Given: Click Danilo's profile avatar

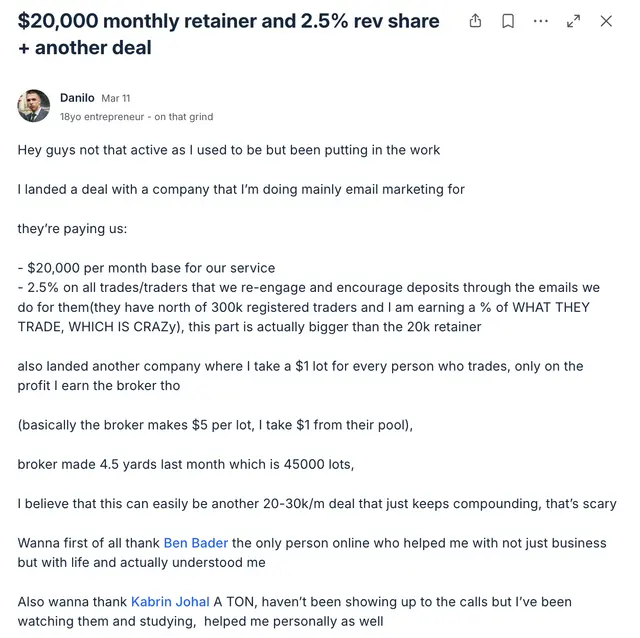Looking at the screenshot, I should pyautogui.click(x=34, y=106).
